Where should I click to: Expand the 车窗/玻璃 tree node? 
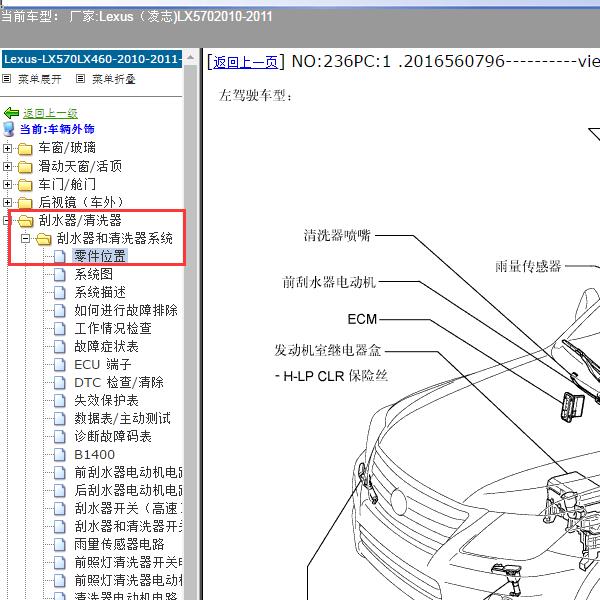(x=7, y=148)
